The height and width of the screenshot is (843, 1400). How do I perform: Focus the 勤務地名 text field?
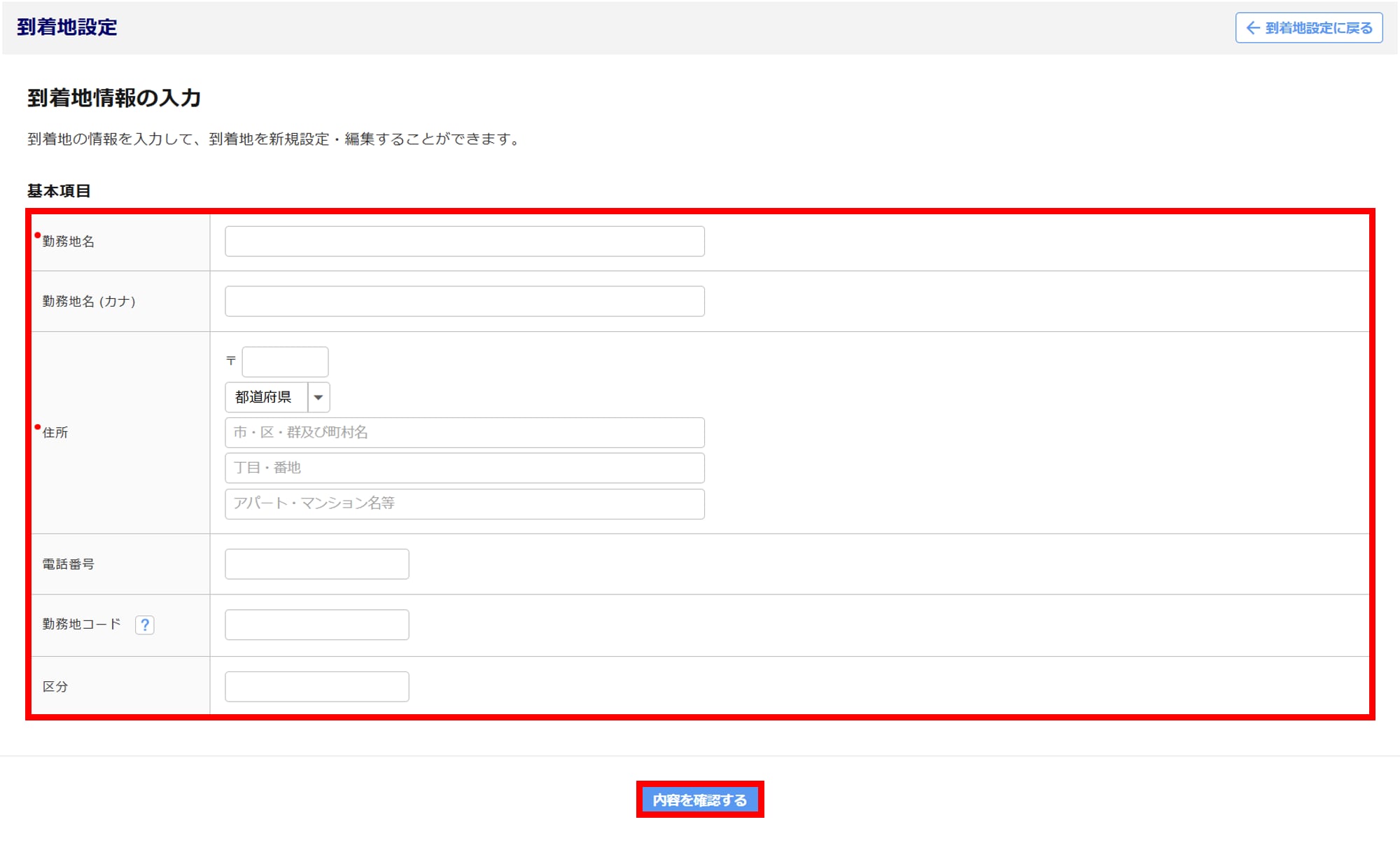[x=464, y=242]
